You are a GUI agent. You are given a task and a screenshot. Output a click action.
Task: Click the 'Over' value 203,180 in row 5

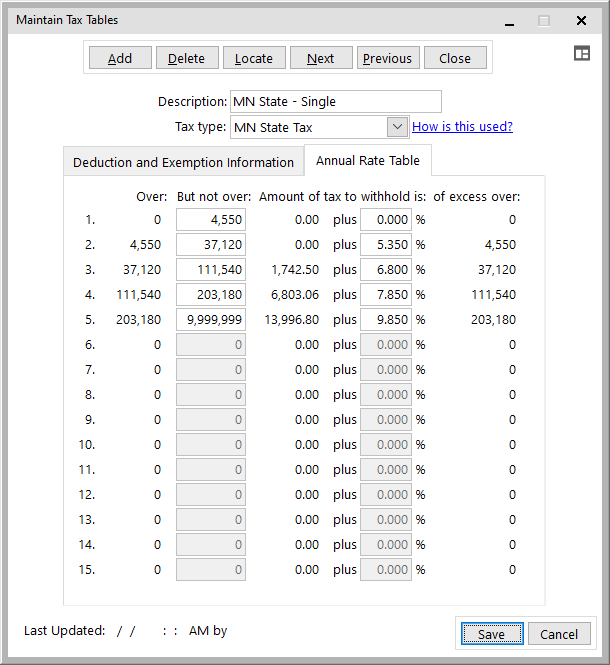[139, 320]
